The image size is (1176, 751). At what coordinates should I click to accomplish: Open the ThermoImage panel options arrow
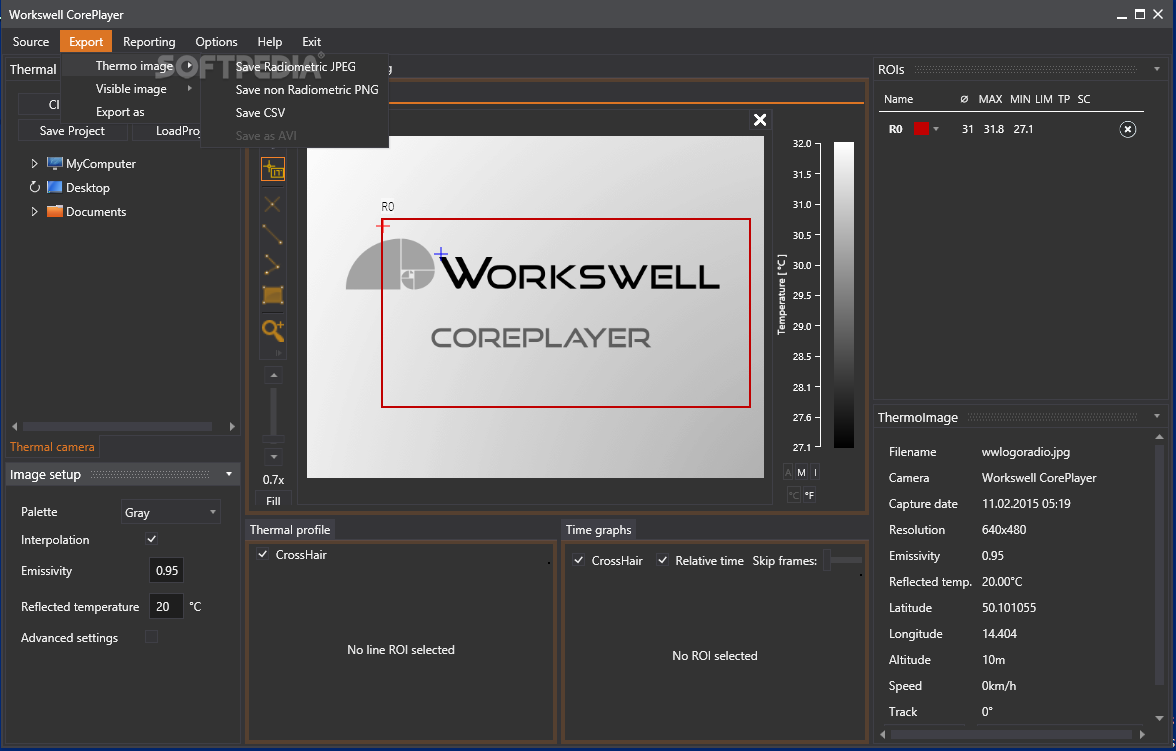click(1156, 416)
